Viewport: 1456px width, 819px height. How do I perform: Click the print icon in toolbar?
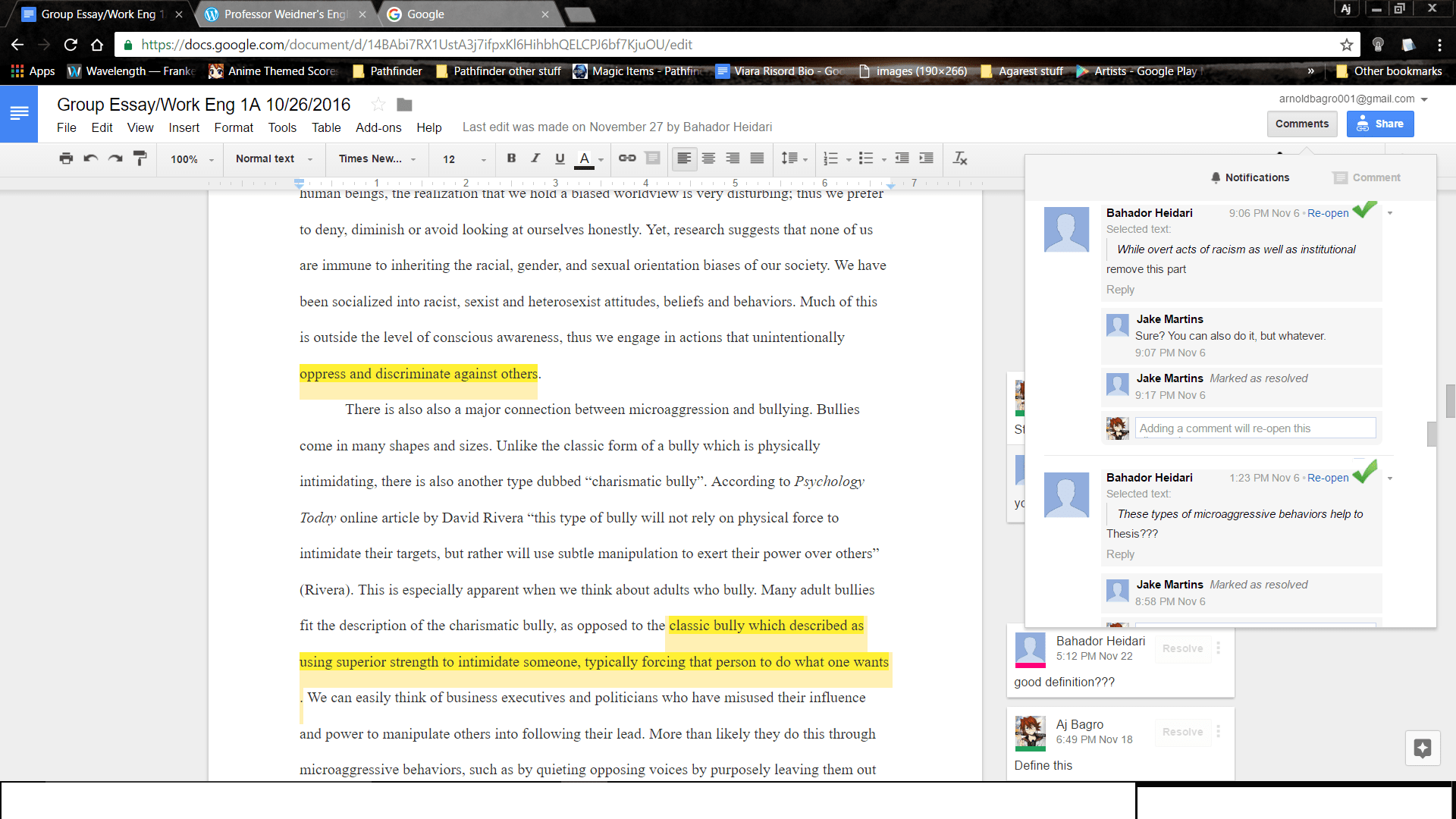(66, 158)
